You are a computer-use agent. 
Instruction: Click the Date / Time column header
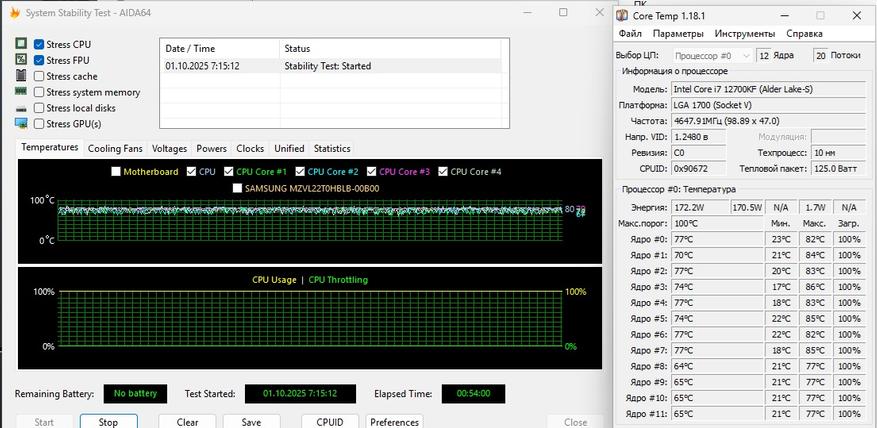pos(219,49)
